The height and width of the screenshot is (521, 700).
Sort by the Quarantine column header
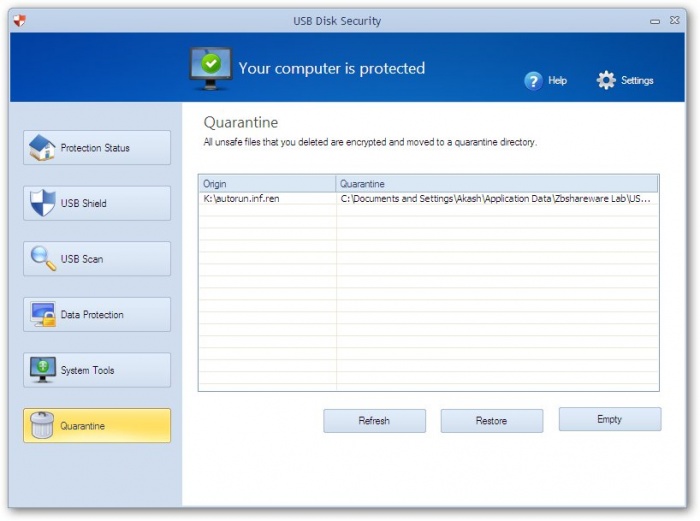coord(497,184)
